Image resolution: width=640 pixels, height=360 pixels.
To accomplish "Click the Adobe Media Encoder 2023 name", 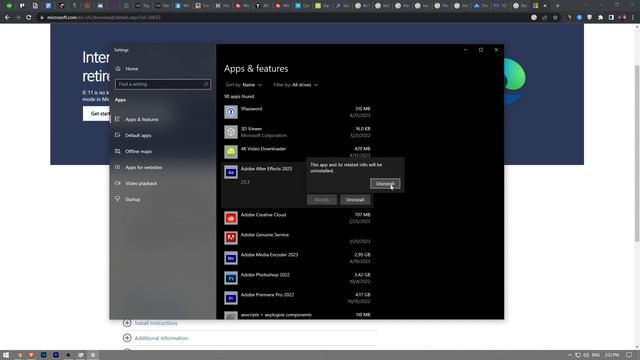I will pyautogui.click(x=269, y=255).
